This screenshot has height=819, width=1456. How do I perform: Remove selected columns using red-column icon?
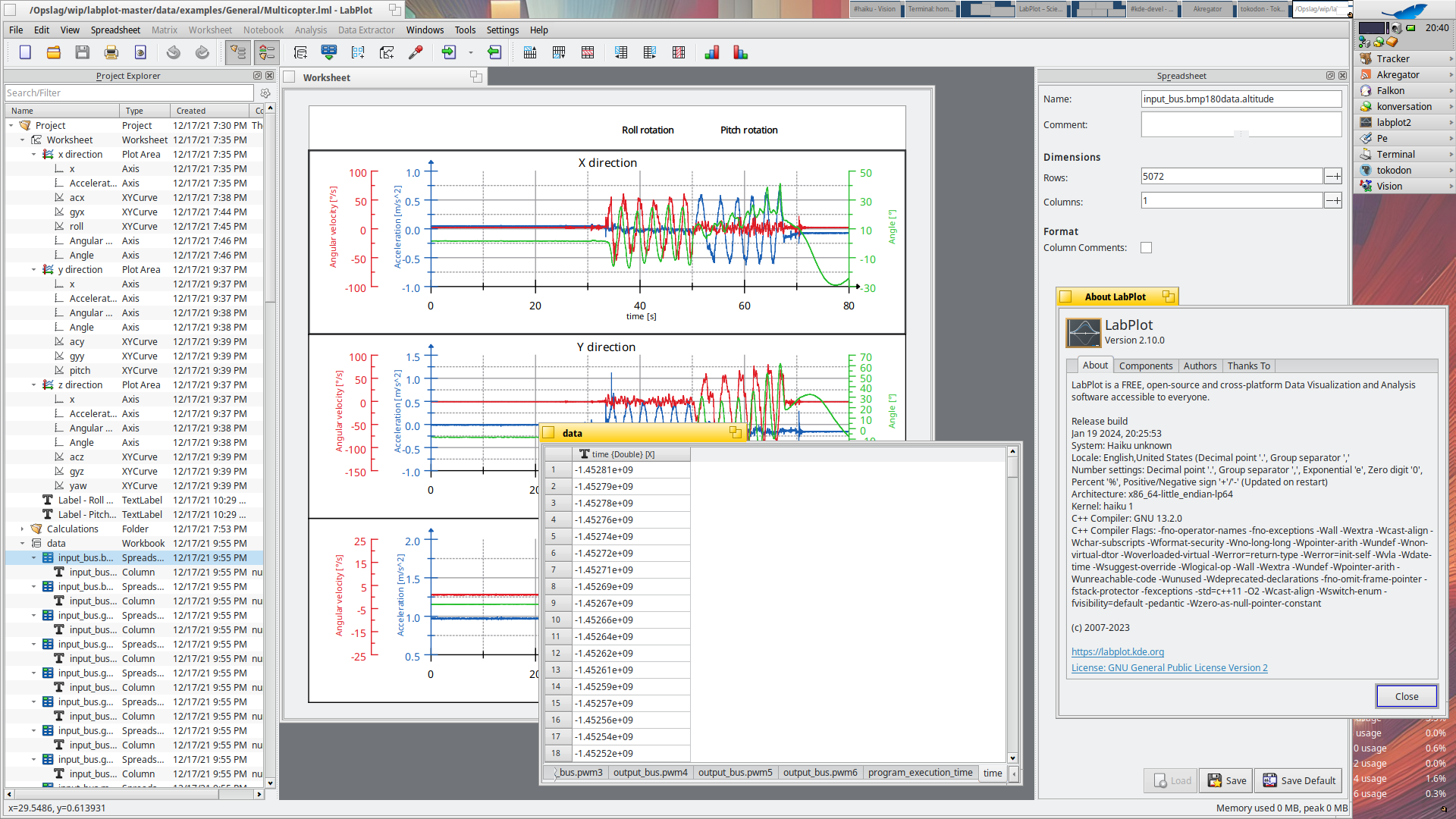pos(679,52)
